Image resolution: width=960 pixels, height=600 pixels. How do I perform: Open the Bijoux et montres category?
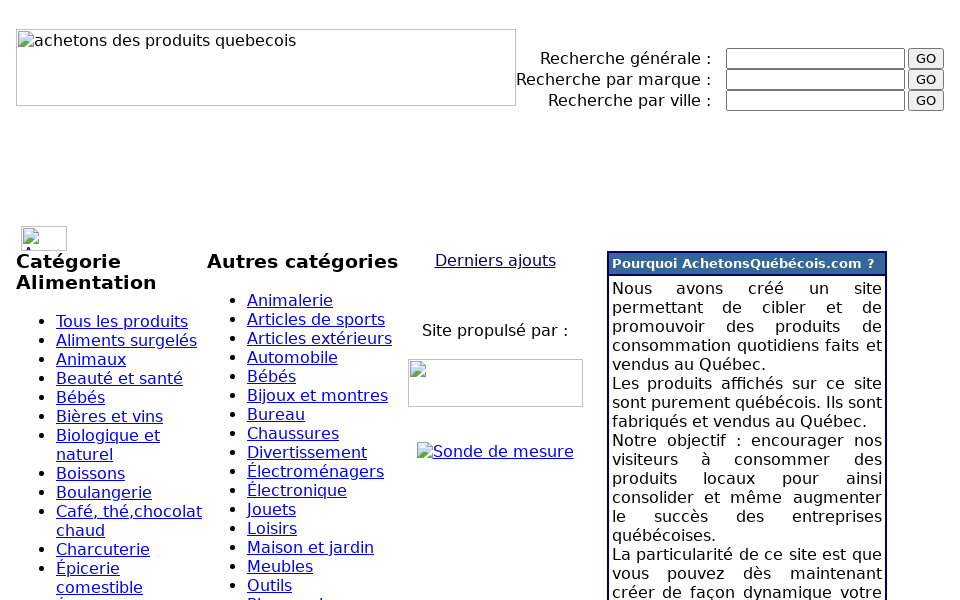pyautogui.click(x=317, y=395)
